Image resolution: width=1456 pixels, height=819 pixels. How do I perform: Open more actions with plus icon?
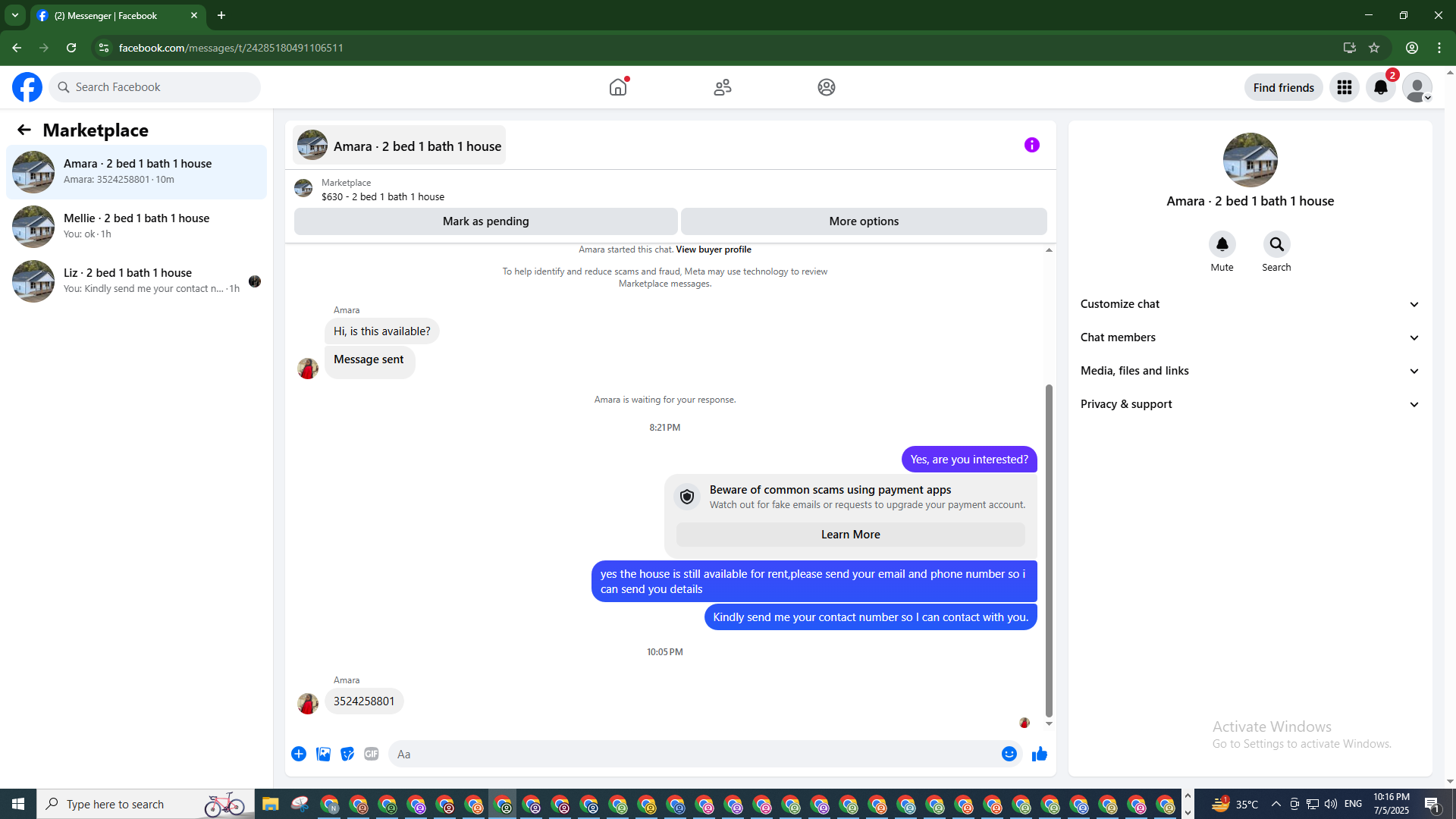tap(299, 754)
